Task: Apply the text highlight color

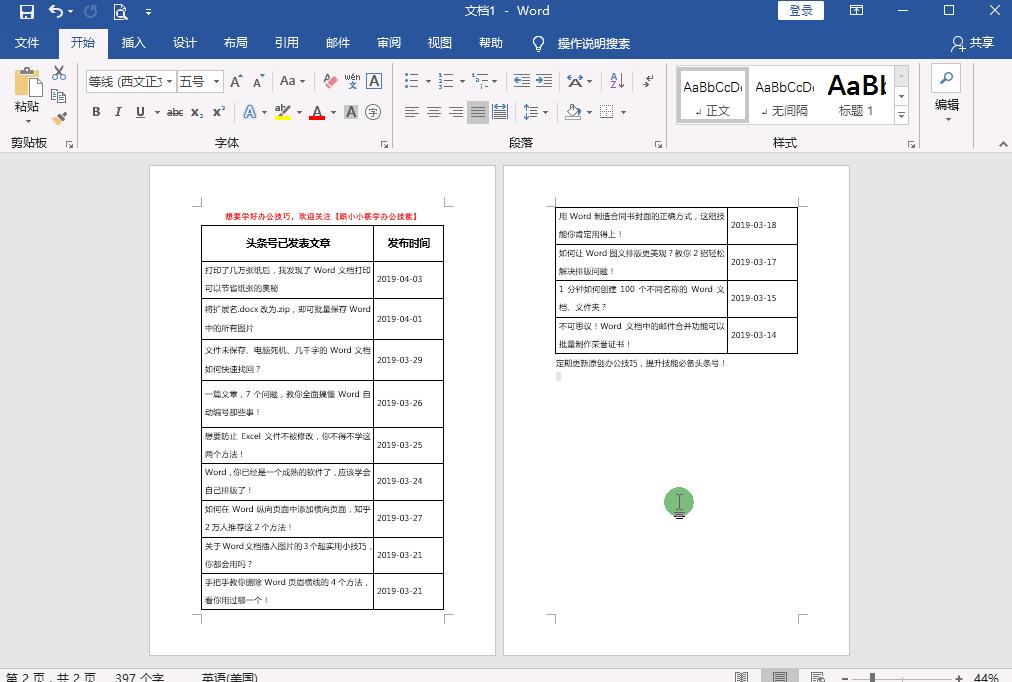Action: (x=283, y=112)
